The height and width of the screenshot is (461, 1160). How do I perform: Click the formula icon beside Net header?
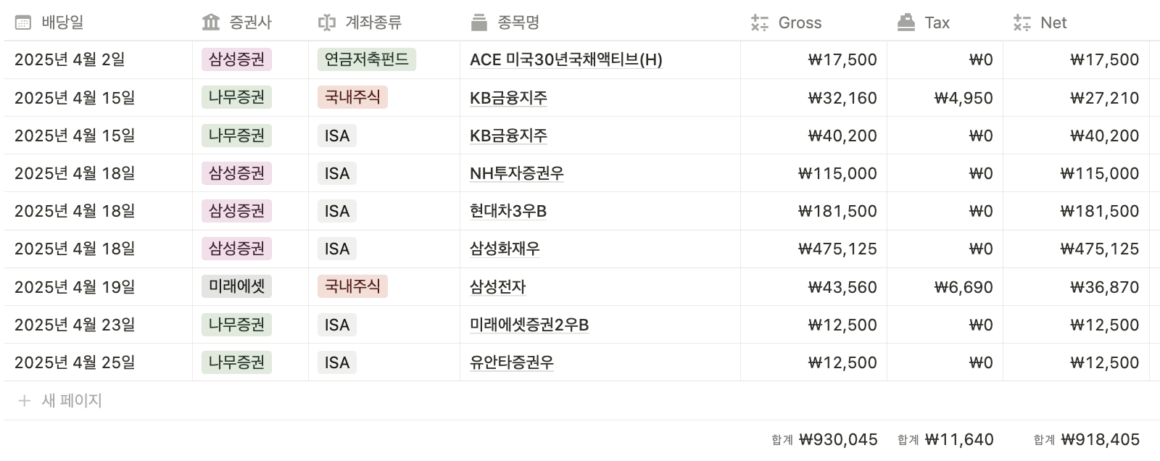click(x=1022, y=23)
